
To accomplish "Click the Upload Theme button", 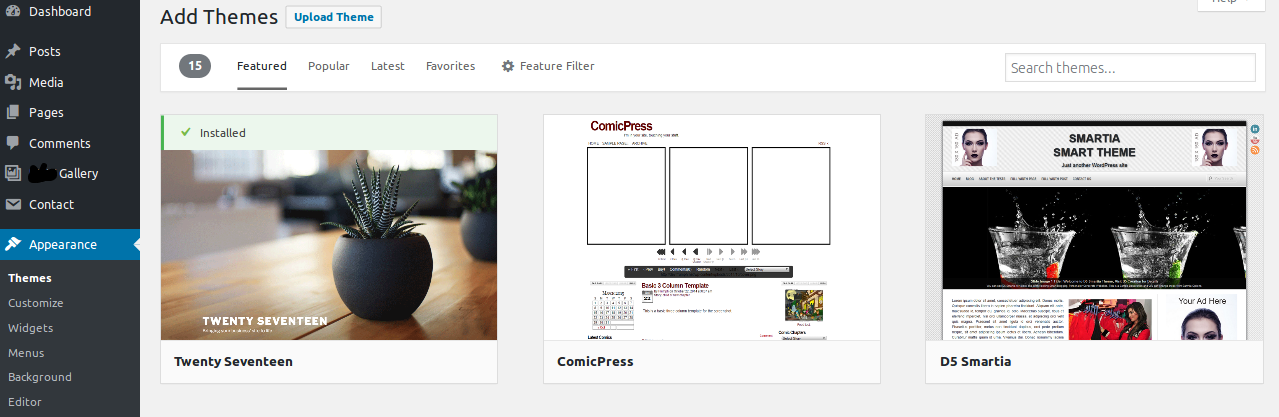I will point(334,17).
